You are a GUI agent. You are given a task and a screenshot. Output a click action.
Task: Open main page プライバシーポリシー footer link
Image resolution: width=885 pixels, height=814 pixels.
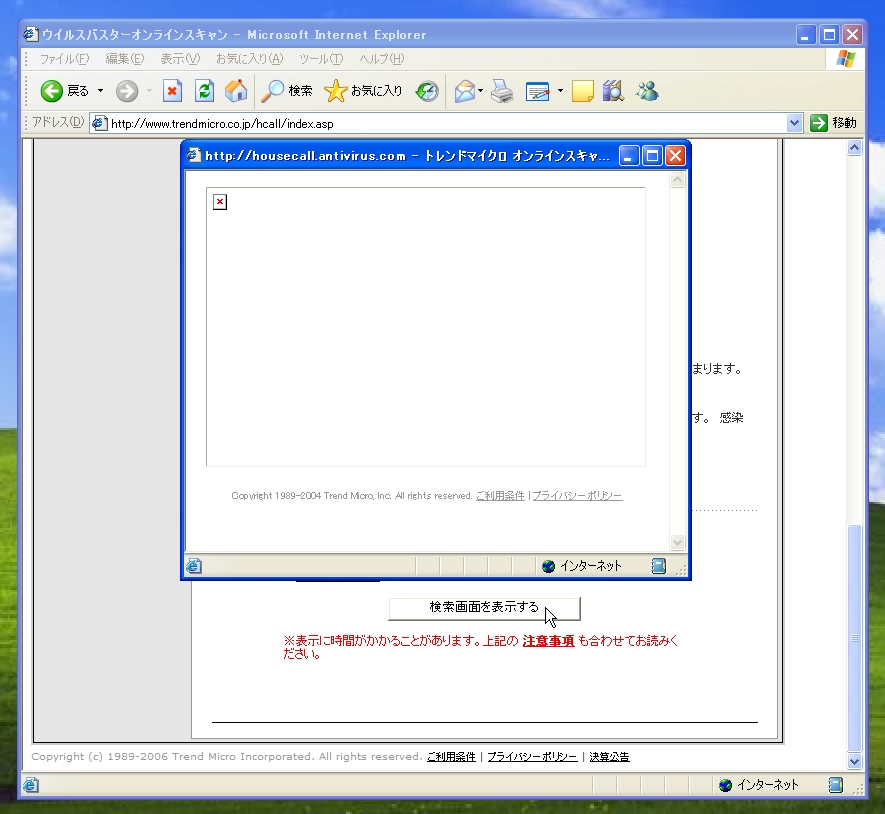point(532,756)
